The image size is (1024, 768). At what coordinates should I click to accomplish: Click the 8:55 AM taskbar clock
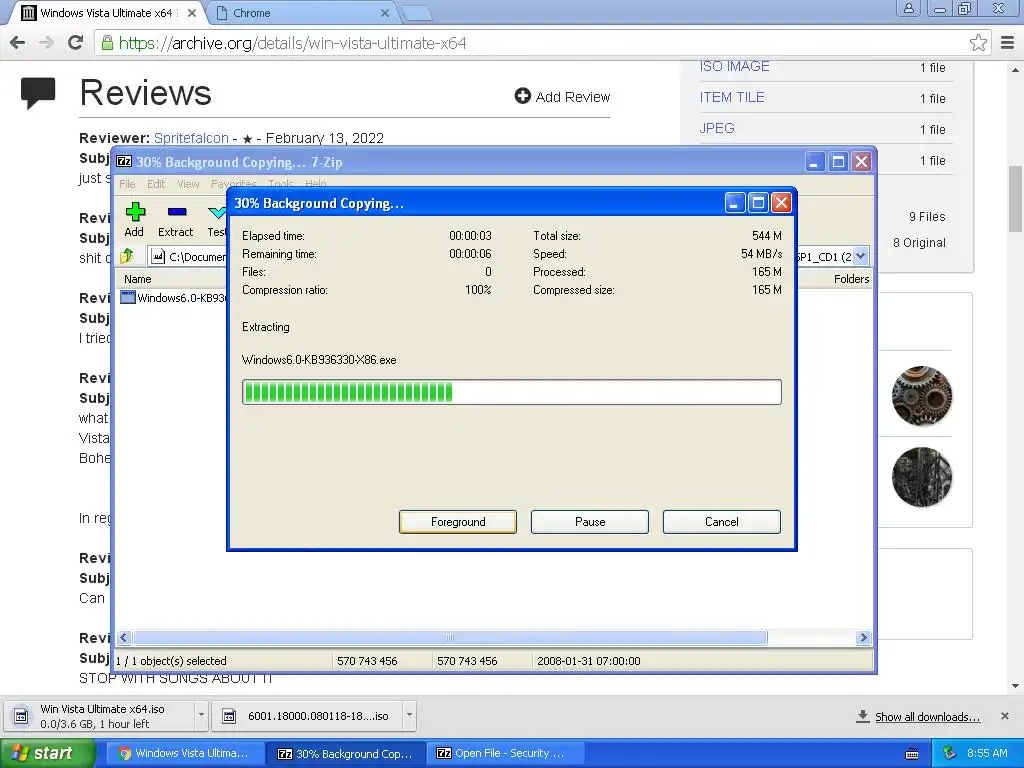pyautogui.click(x=987, y=753)
